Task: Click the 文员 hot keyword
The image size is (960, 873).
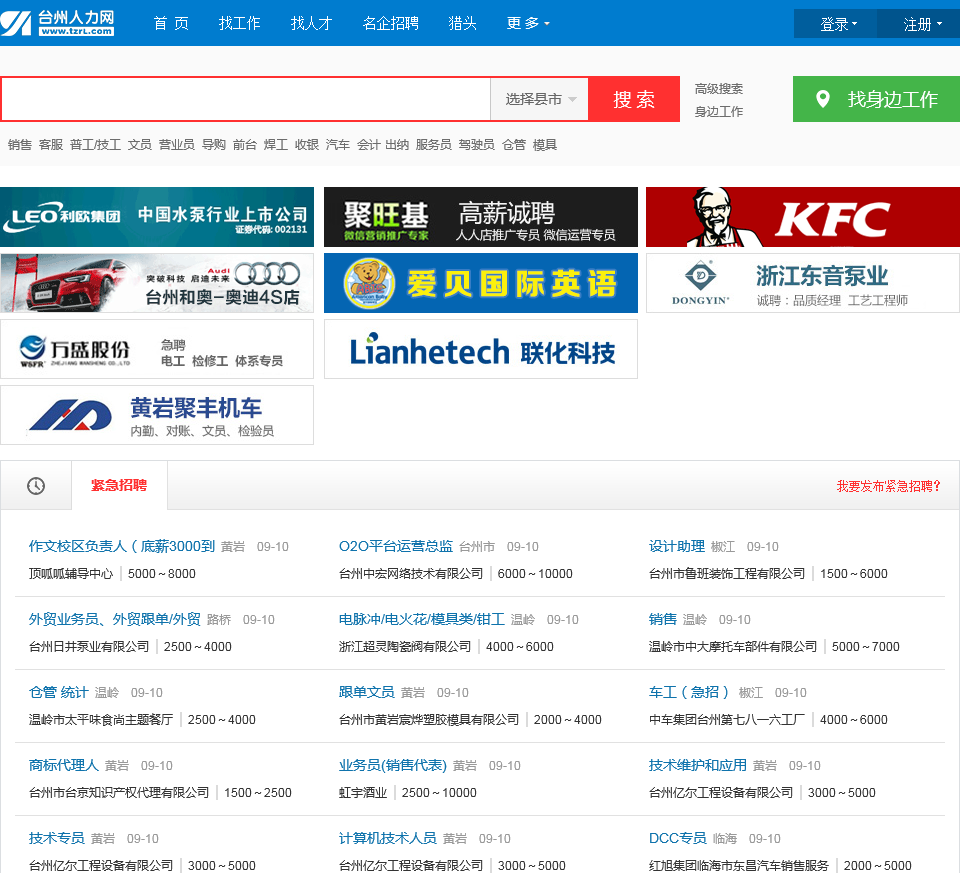Action: [140, 145]
